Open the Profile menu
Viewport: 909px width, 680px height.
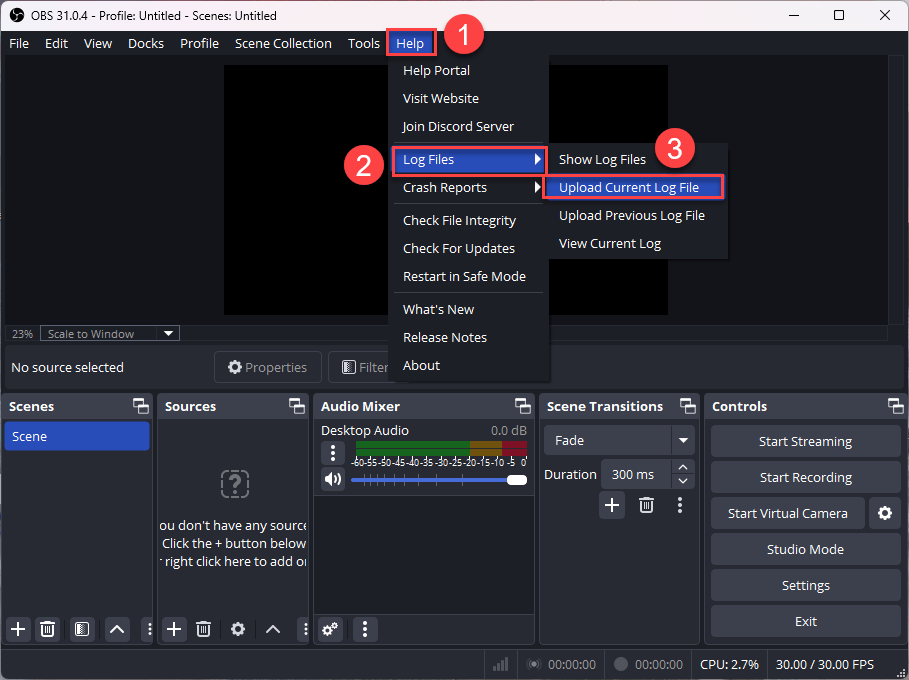pos(199,43)
